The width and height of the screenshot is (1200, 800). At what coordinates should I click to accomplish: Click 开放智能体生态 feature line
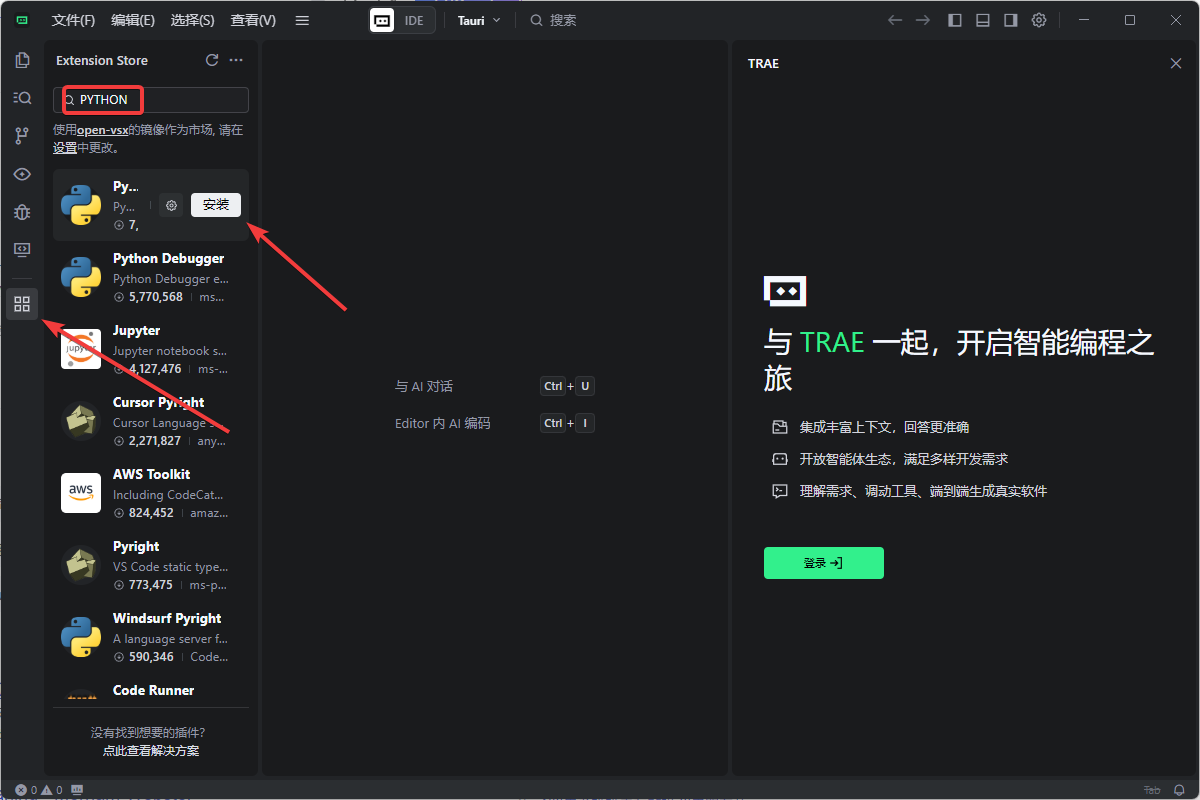click(x=890, y=459)
